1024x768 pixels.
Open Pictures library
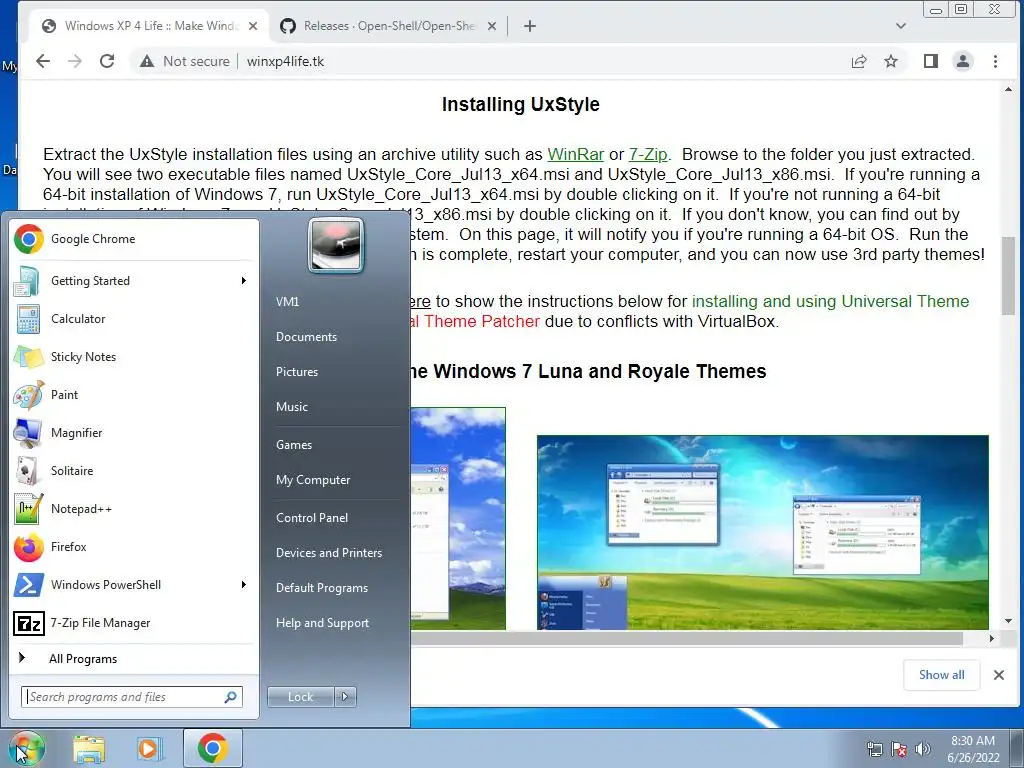tap(296, 372)
